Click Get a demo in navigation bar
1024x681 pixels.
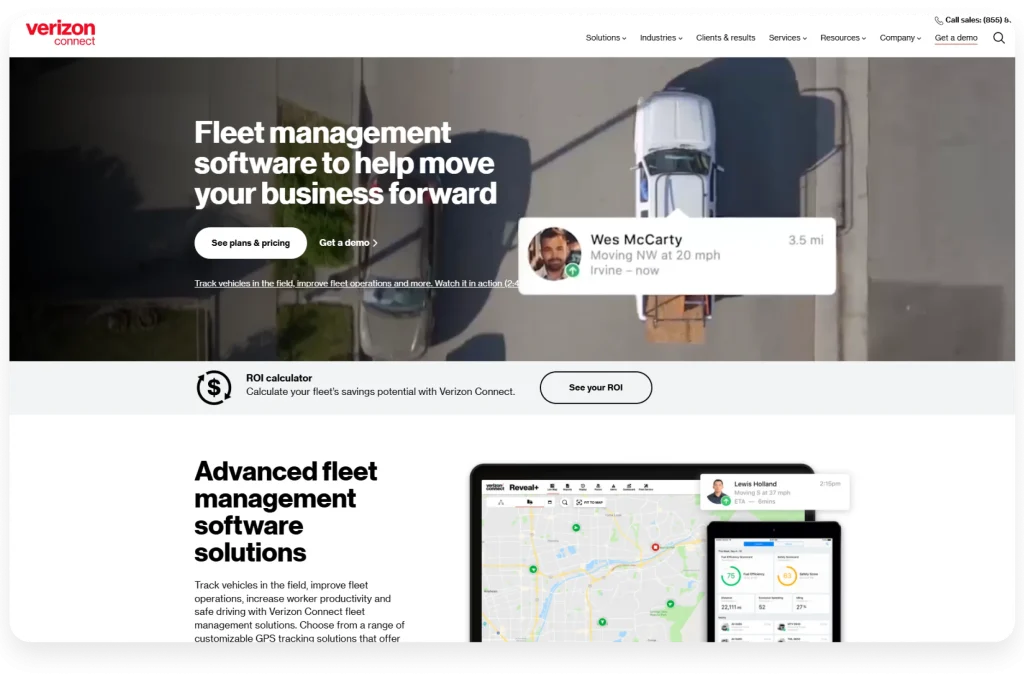click(x=955, y=38)
